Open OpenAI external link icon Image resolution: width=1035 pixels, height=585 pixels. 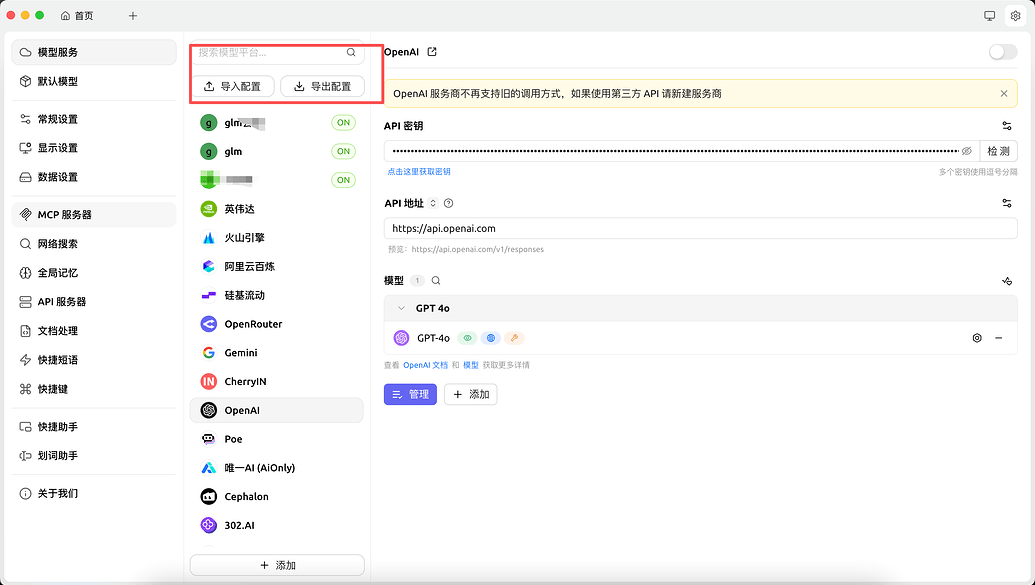point(432,52)
